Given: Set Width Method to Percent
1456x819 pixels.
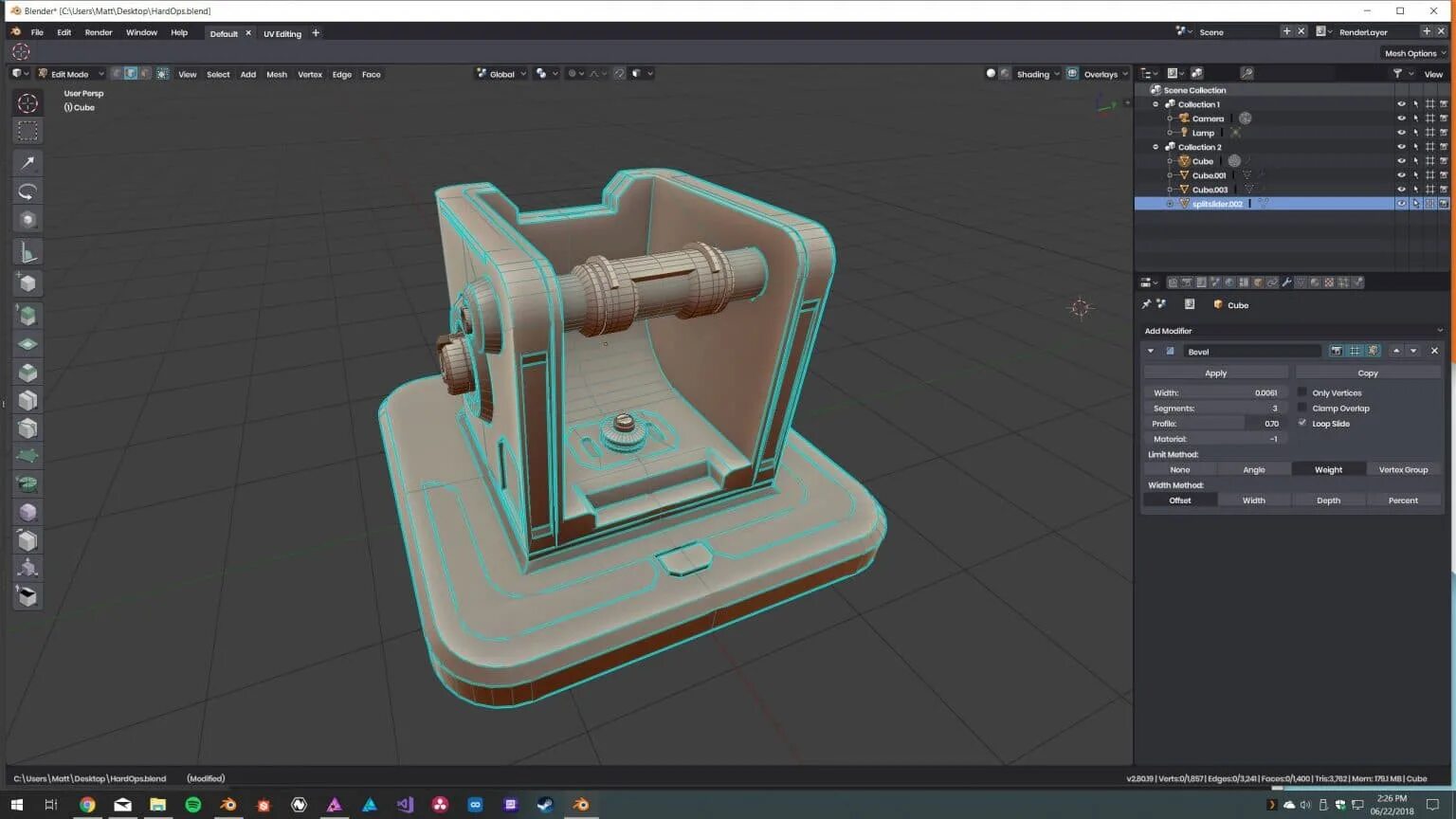Looking at the screenshot, I should 1403,500.
